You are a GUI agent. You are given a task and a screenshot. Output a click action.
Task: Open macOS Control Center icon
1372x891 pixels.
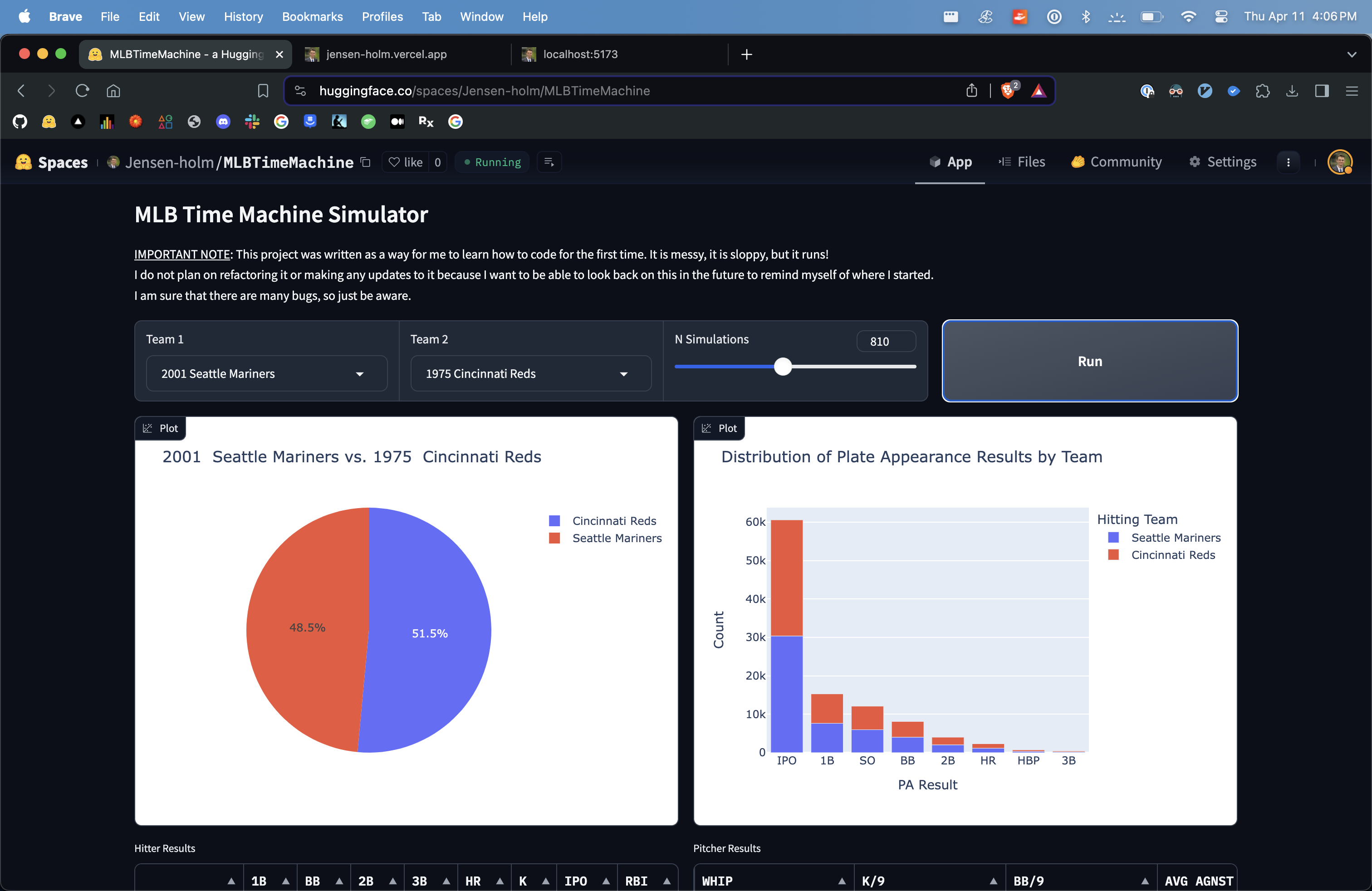tap(1221, 17)
